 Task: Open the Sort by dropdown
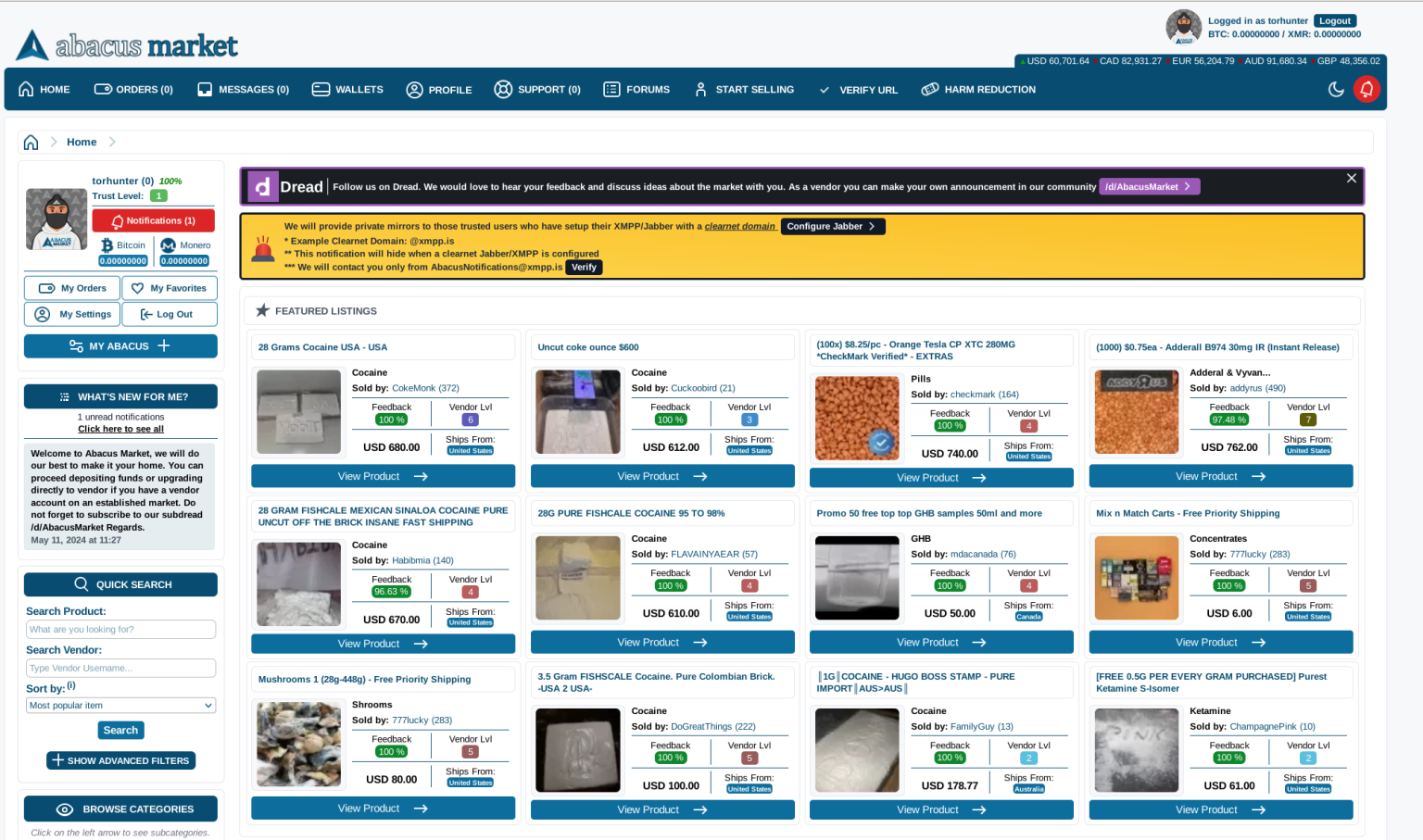pos(120,705)
